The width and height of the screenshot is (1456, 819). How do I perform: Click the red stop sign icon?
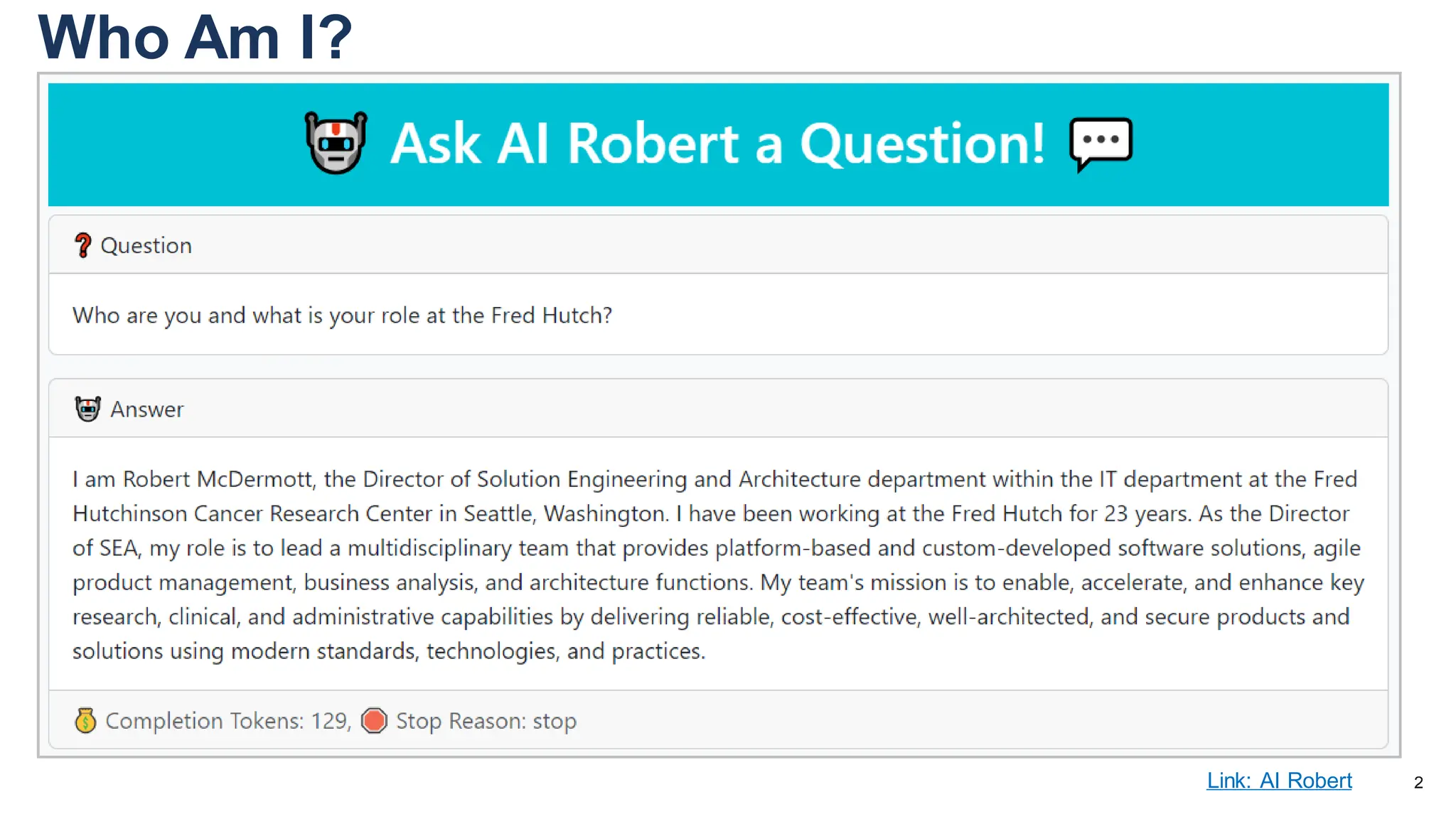[374, 720]
